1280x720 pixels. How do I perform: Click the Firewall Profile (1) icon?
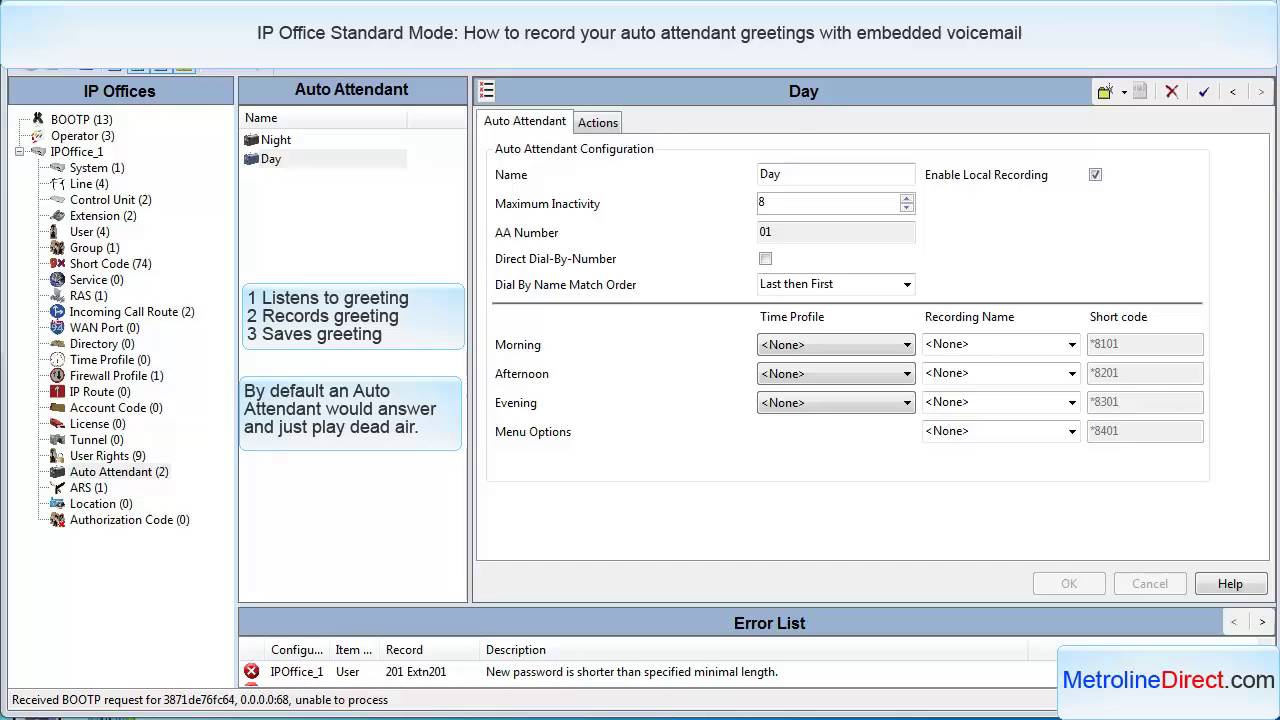pos(58,376)
